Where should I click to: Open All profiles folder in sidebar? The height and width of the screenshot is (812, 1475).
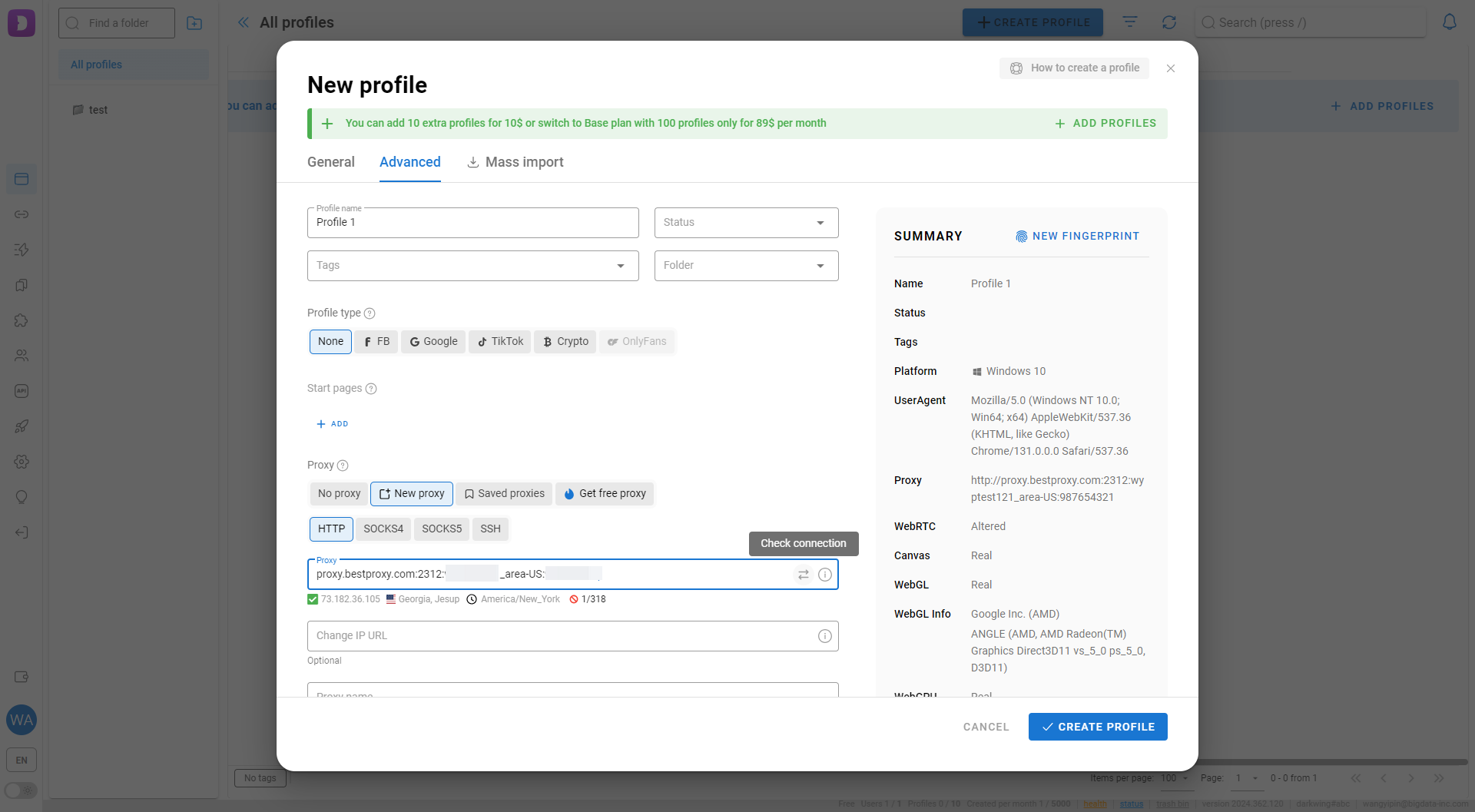click(134, 65)
